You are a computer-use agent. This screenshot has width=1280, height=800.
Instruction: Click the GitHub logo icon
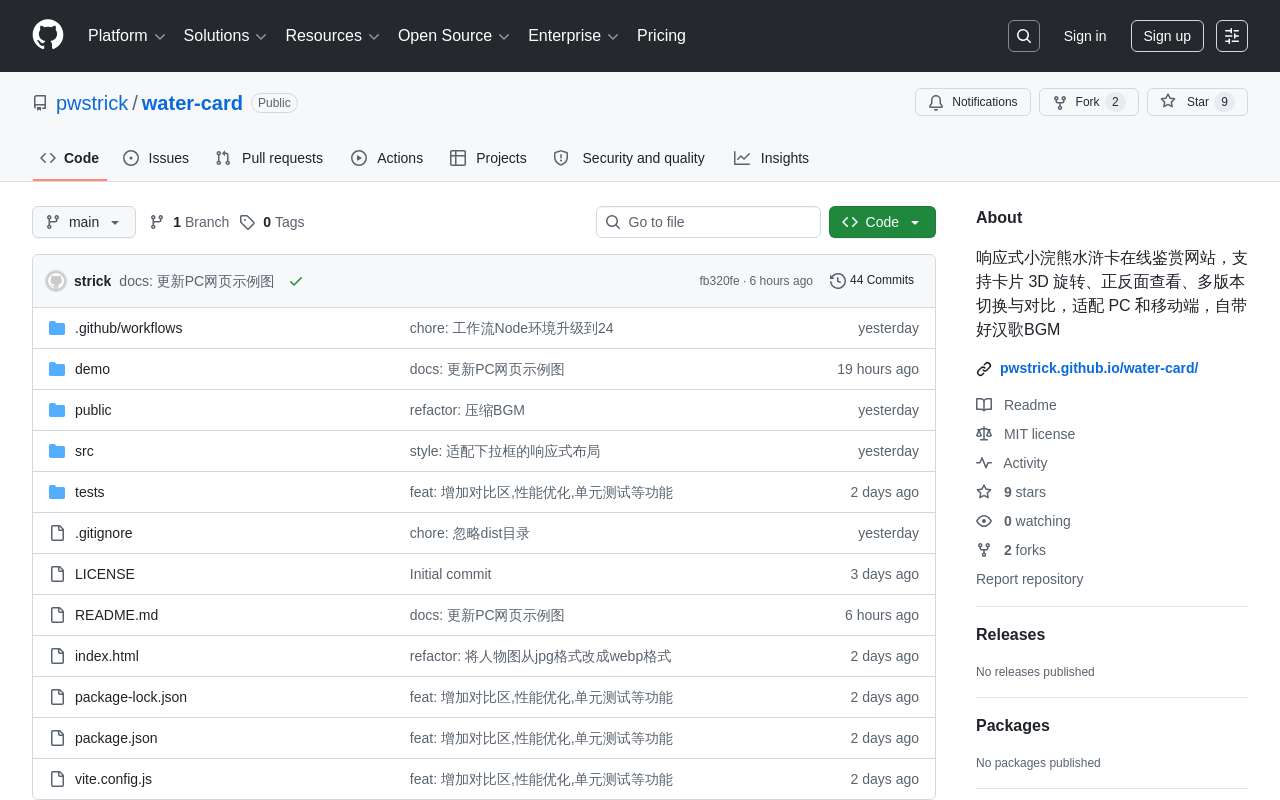pos(48,35)
